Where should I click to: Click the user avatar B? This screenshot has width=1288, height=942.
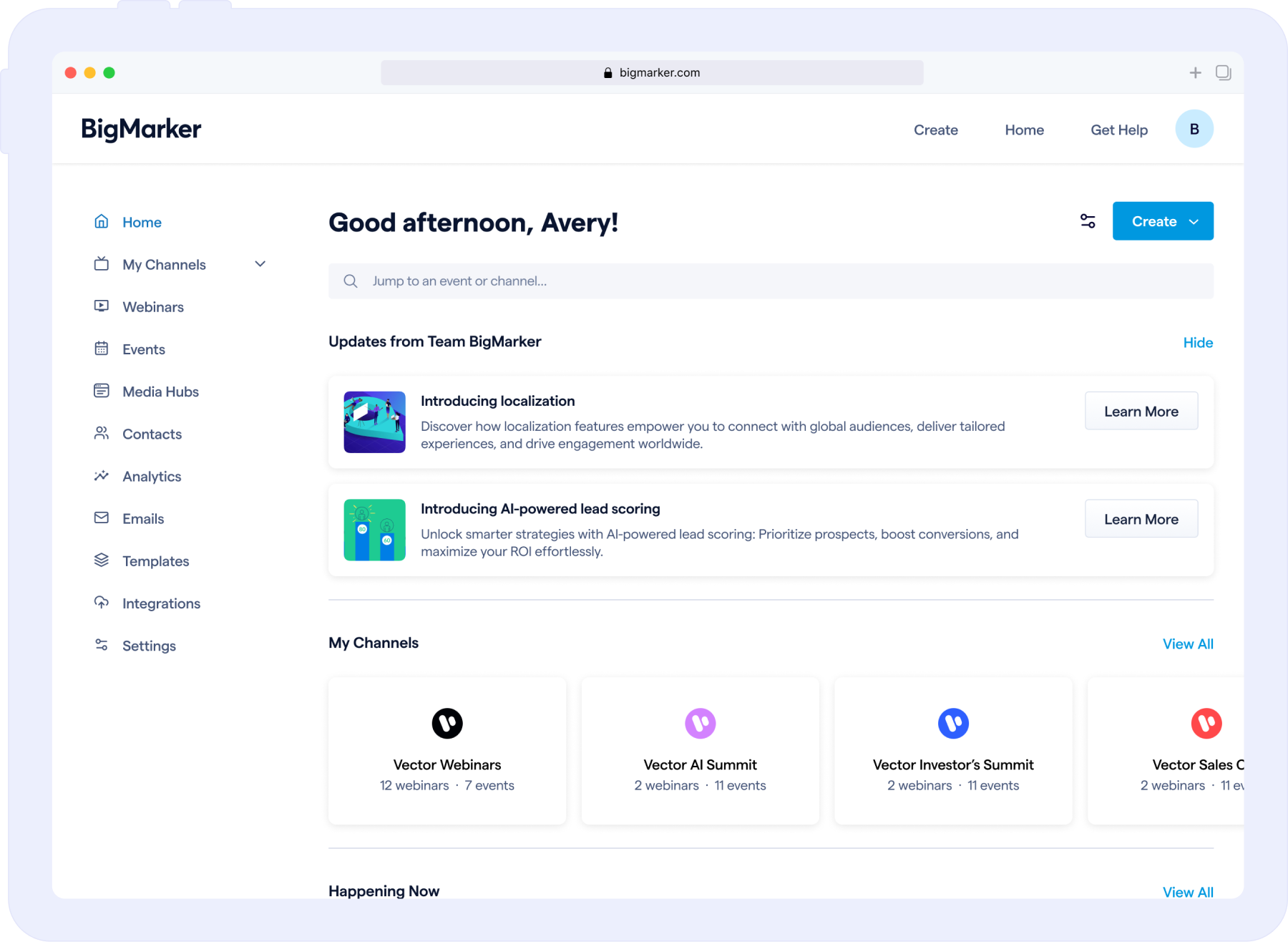click(1194, 129)
